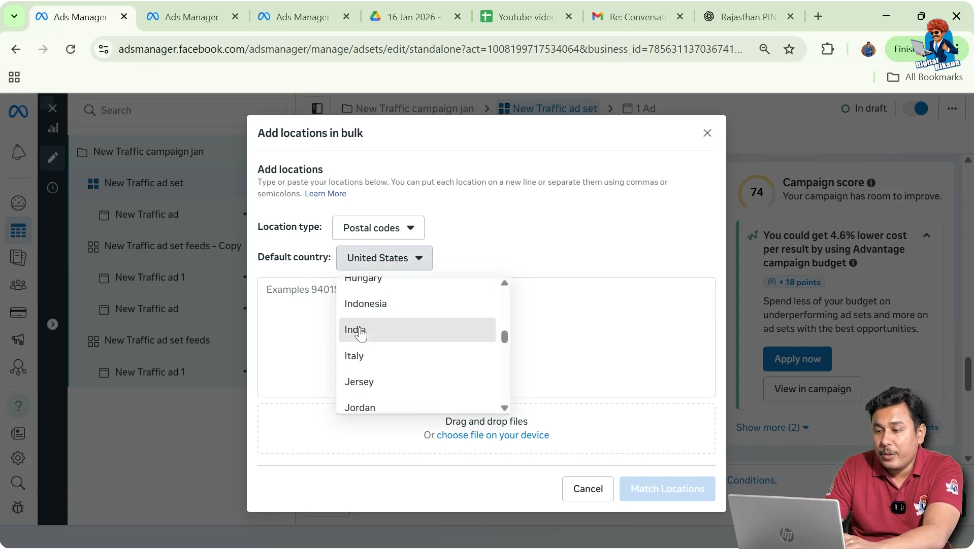Select the pencil edit icon

tap(52, 157)
